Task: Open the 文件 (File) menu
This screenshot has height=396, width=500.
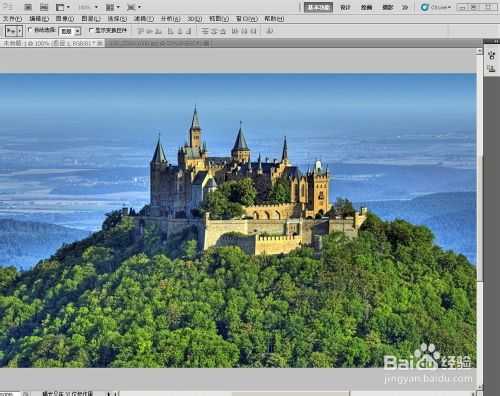Action: pyautogui.click(x=12, y=19)
